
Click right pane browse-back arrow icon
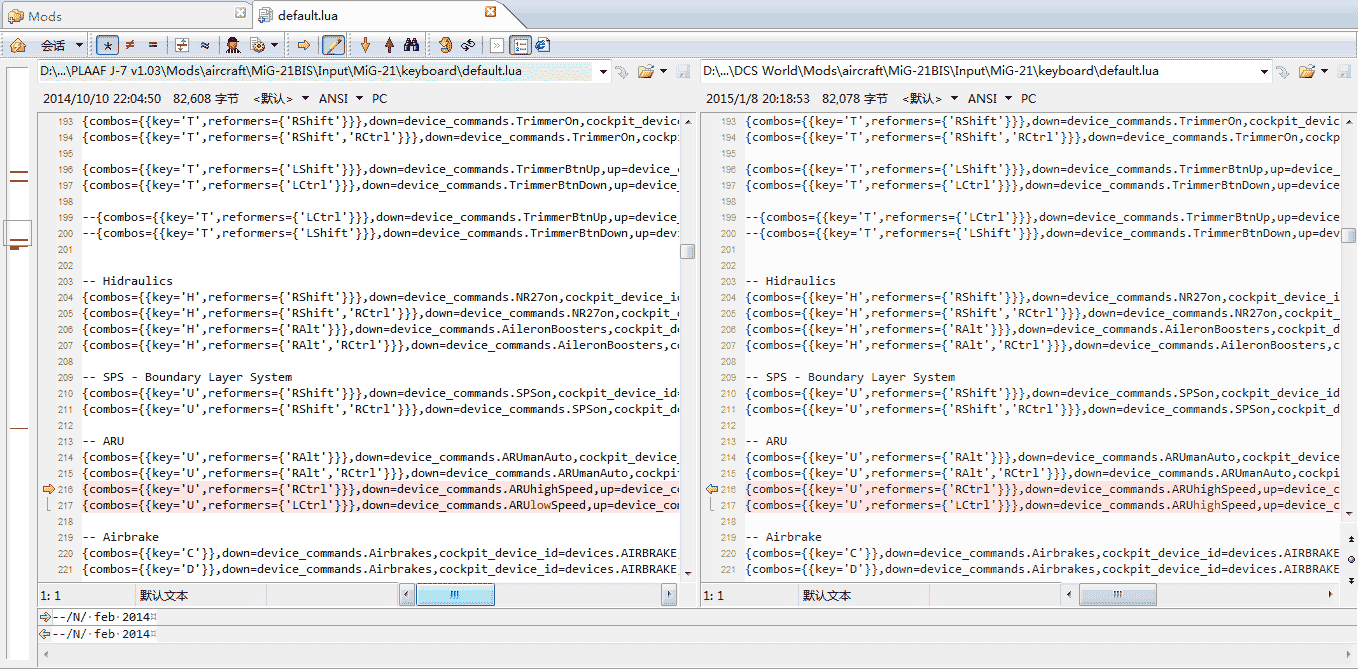[1282, 71]
